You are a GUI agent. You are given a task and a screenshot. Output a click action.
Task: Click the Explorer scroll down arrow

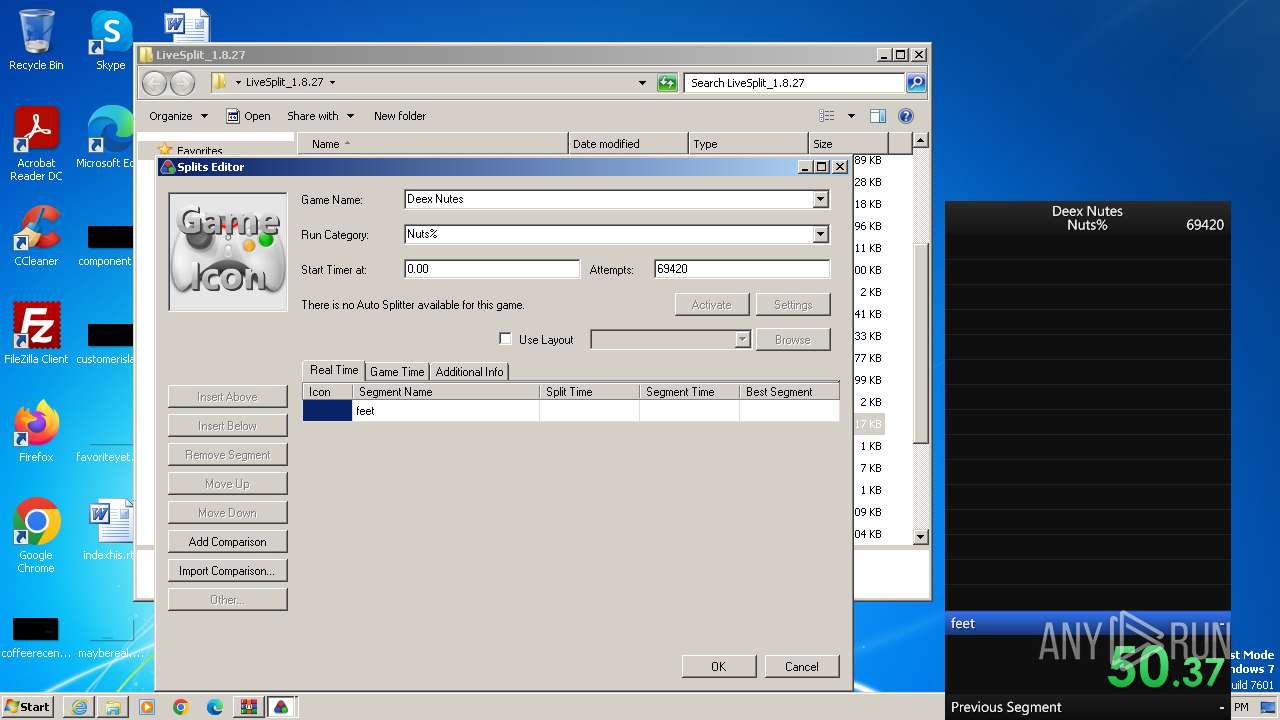point(921,537)
